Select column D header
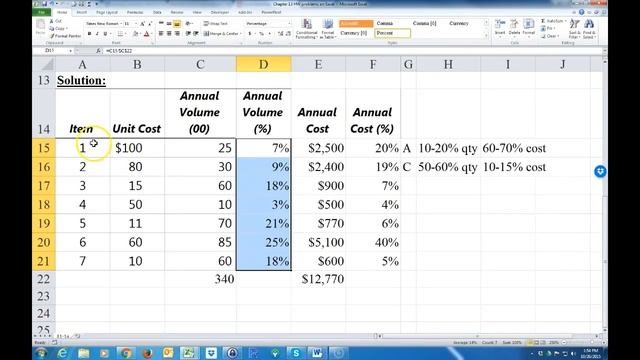Screen dimensions: 640x360 point(264,64)
